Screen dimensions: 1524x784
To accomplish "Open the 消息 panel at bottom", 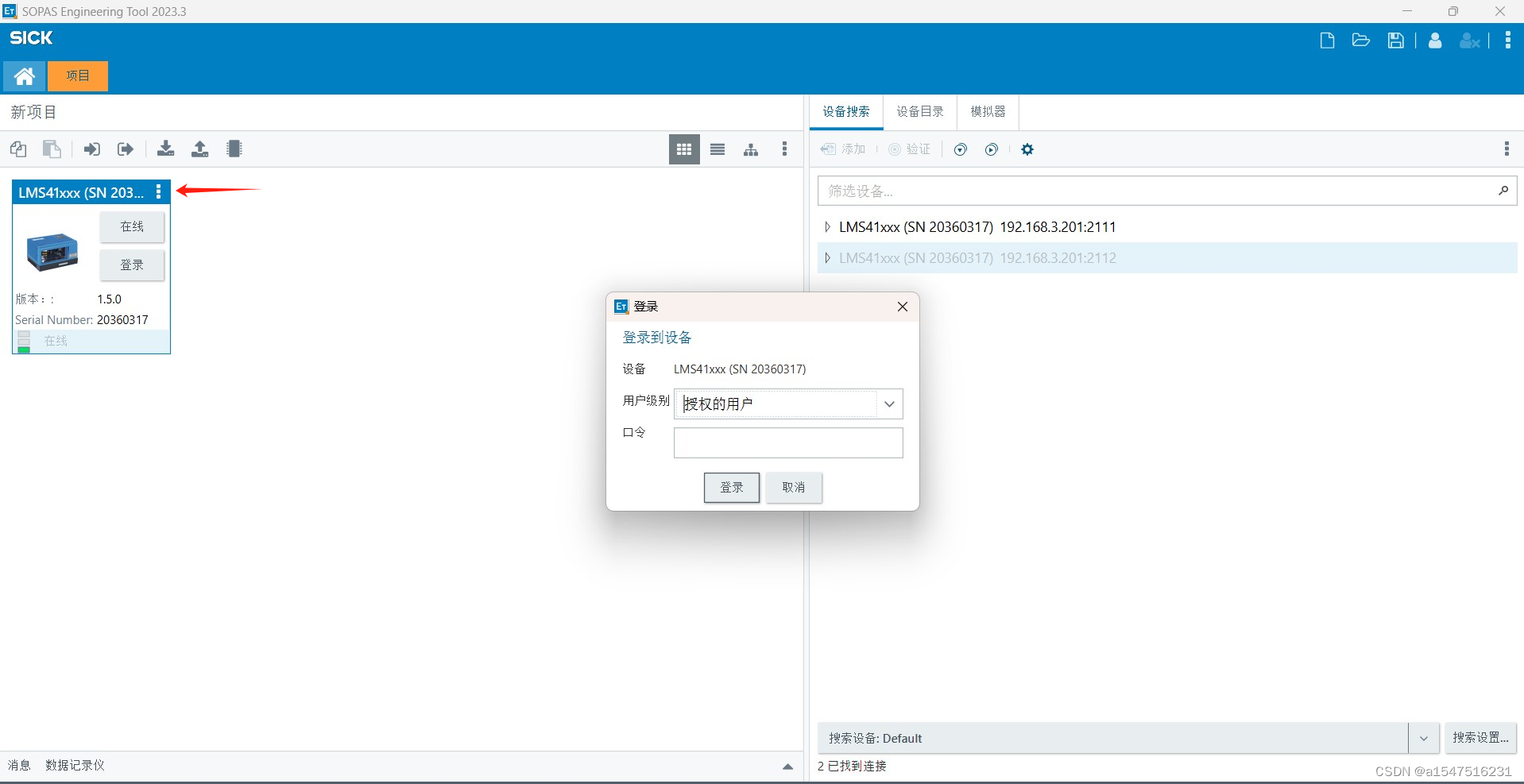I will point(19,765).
